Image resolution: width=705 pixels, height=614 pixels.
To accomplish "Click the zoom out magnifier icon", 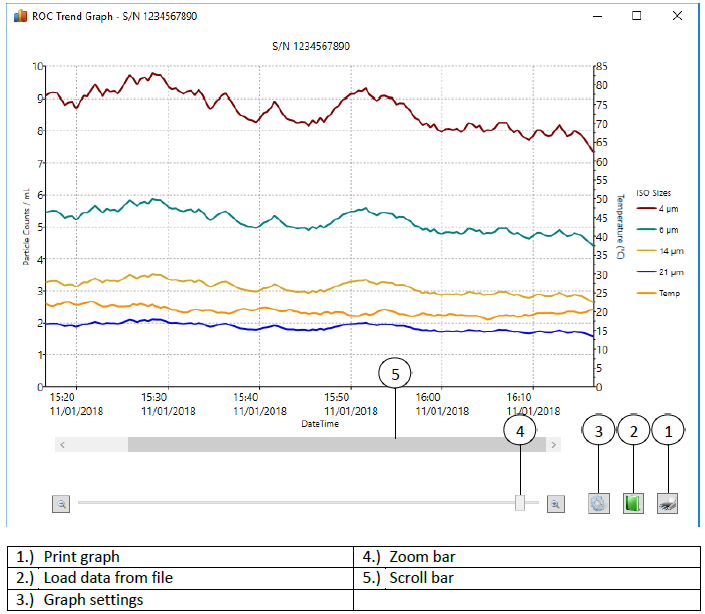I will (x=62, y=504).
